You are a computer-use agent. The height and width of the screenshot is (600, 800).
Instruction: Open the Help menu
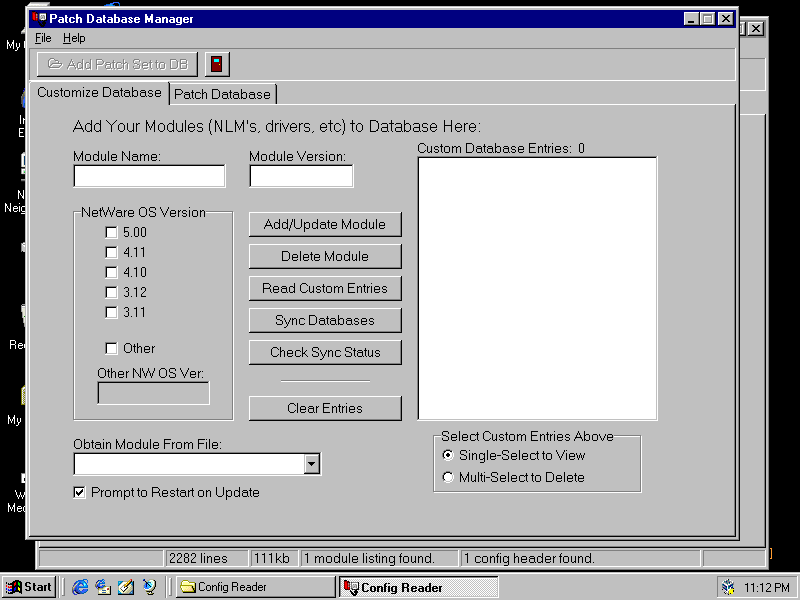74,38
